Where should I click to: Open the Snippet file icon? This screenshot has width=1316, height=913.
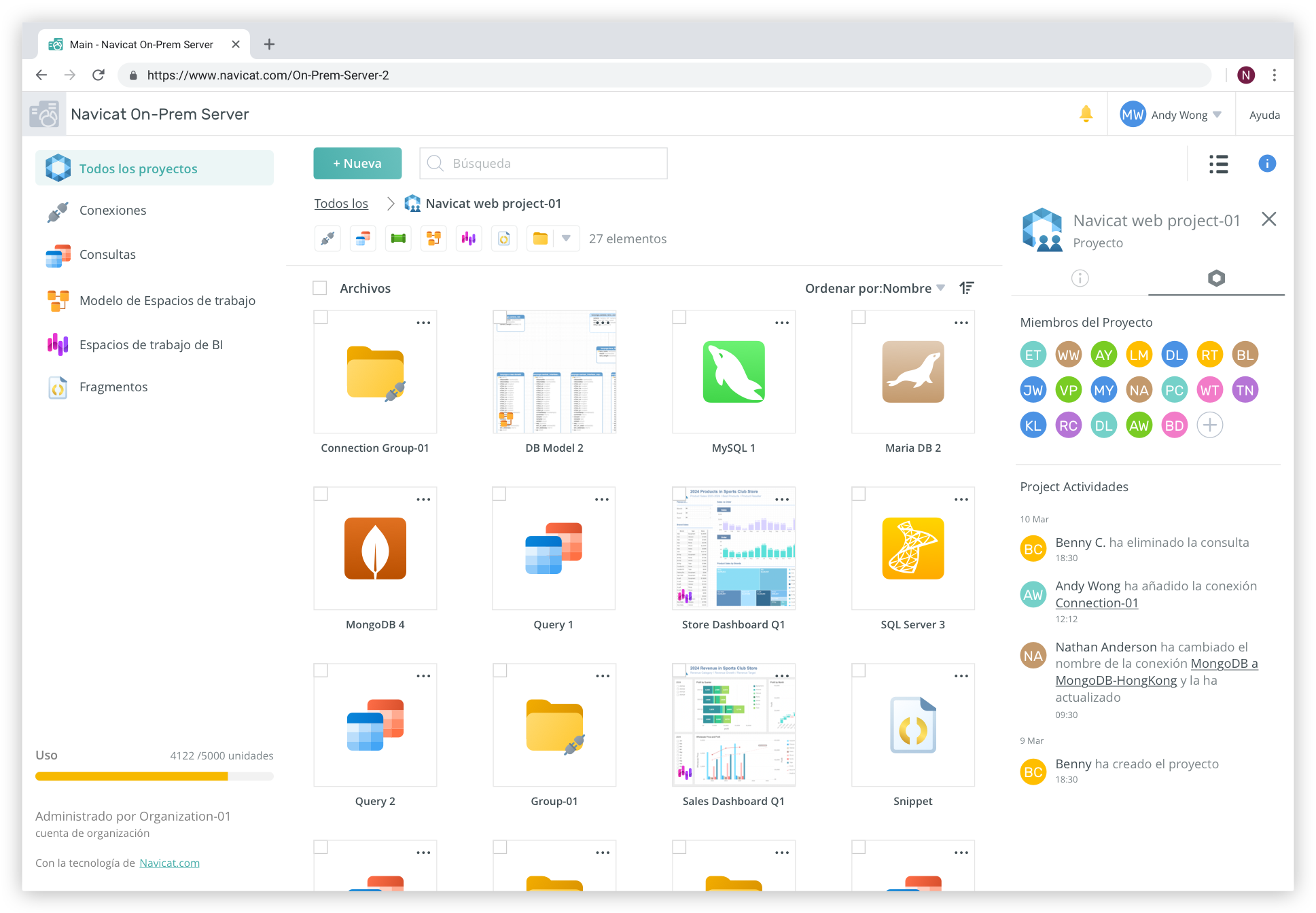(912, 725)
